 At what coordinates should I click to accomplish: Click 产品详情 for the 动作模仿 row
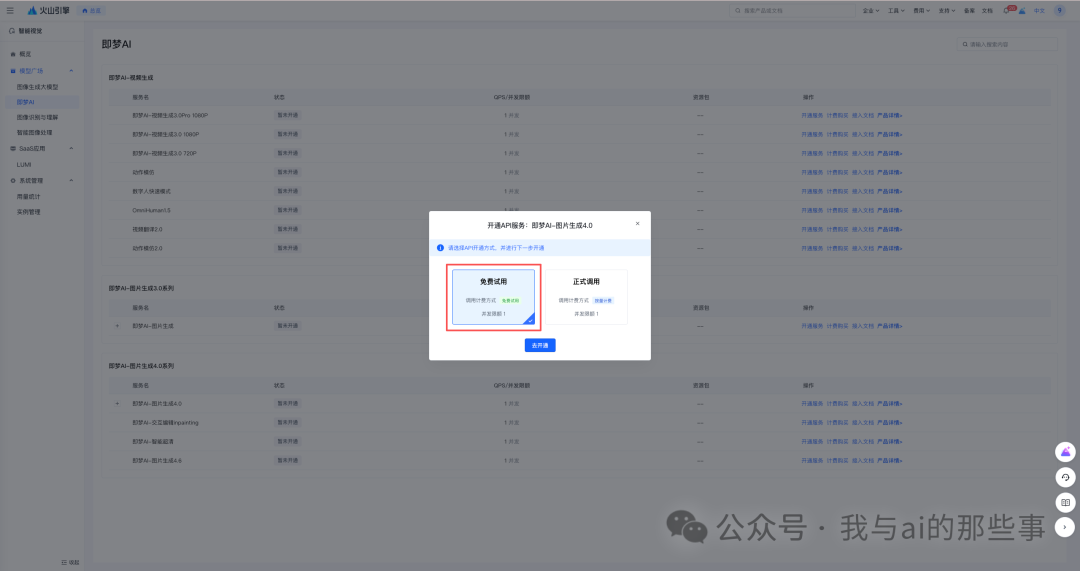(x=889, y=172)
